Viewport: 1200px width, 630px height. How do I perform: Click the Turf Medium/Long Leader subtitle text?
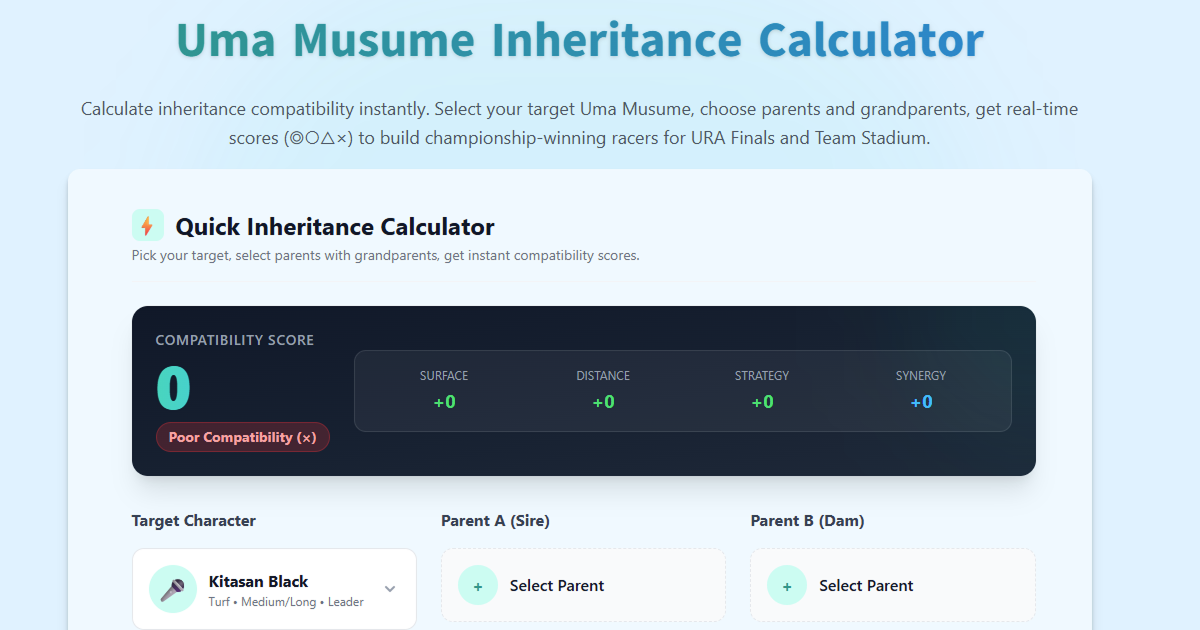[x=286, y=602]
